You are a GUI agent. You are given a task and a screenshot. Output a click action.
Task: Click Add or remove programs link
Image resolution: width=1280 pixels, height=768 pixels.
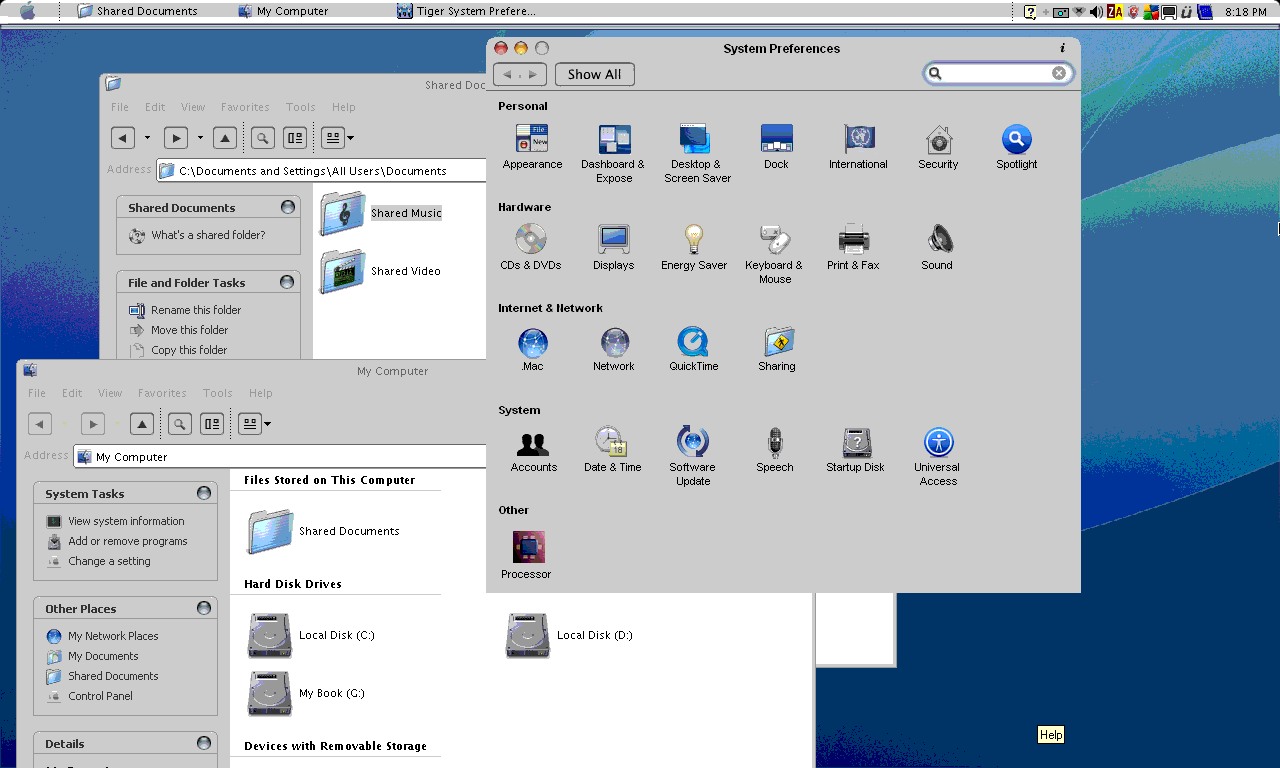[128, 541]
